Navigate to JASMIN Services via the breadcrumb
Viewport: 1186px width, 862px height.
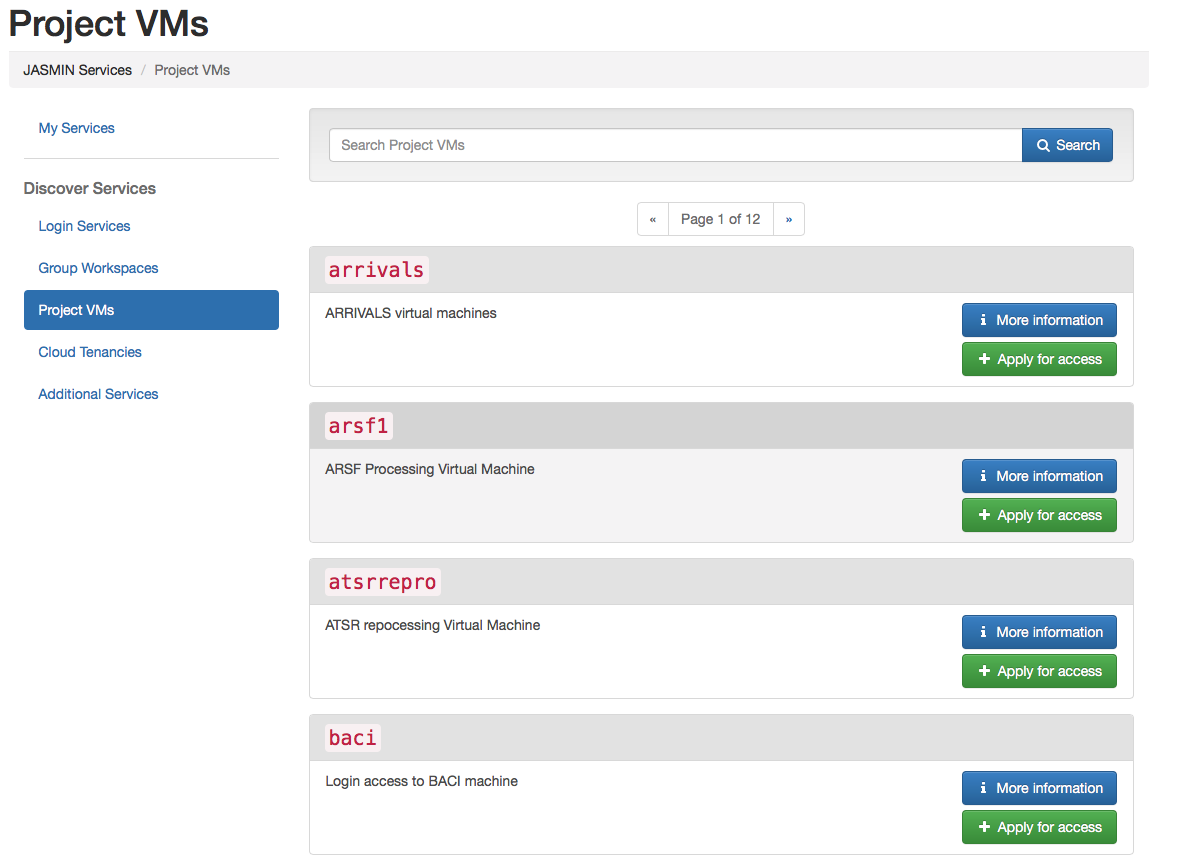tap(77, 69)
